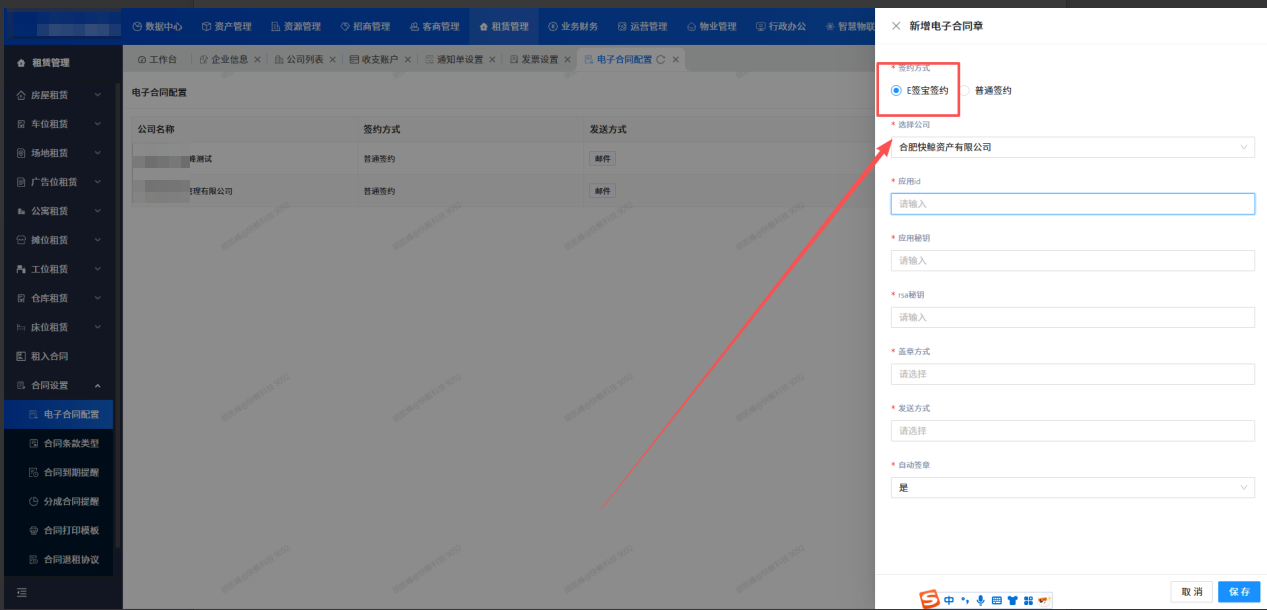Click the printer icon beside 合同打印模板
Viewport: 1267px width, 610px height.
point(33,530)
